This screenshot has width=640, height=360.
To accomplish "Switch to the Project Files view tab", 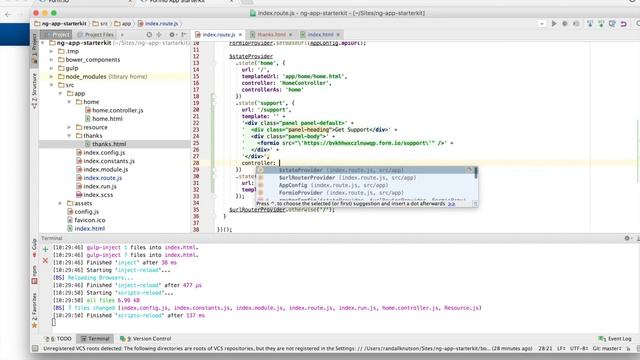I will click(x=96, y=35).
